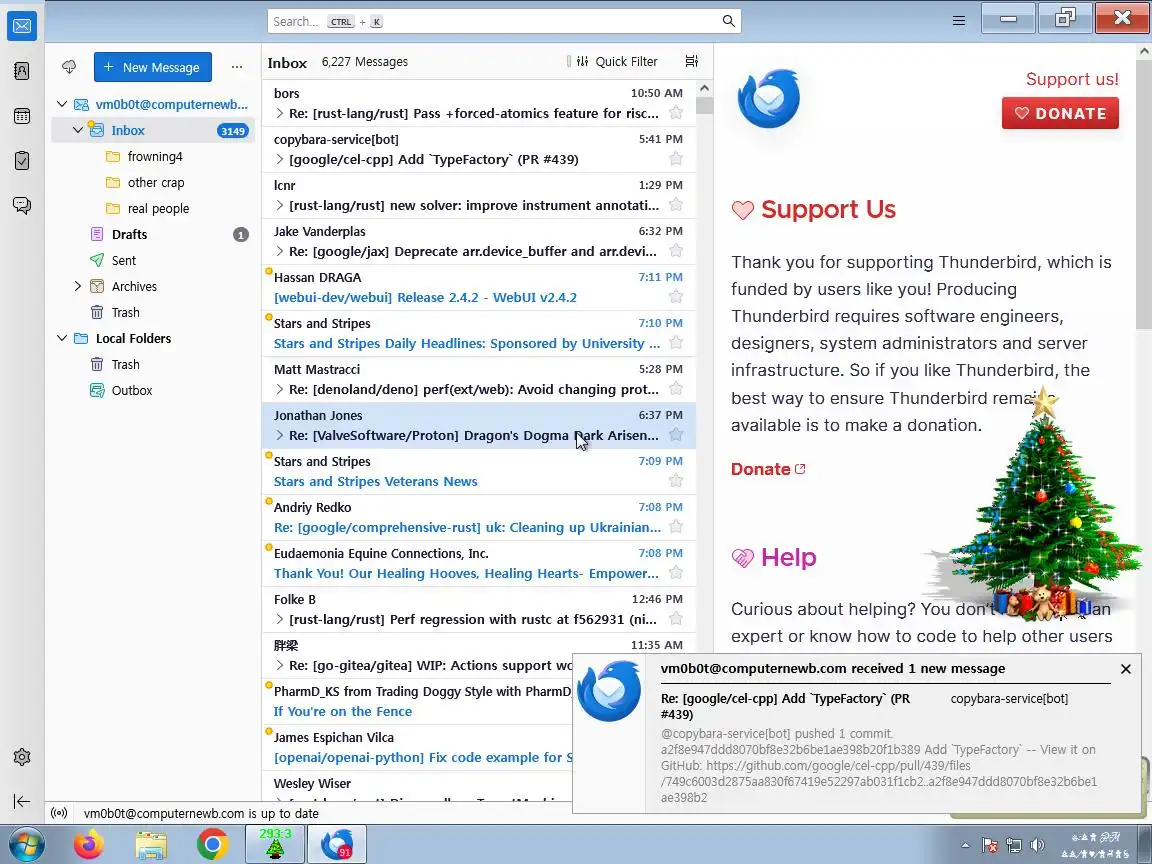The image size is (1152, 864).
Task: Open the account Trash folder
Action: pos(153,312)
